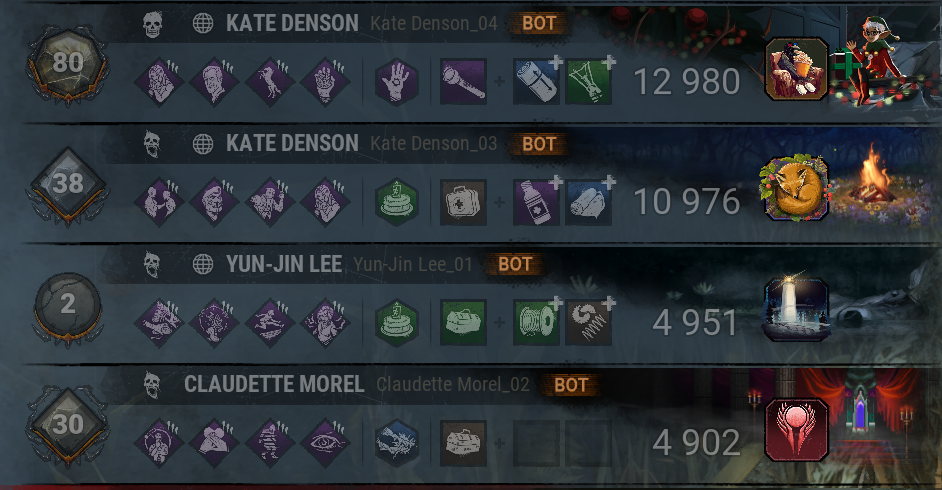Image resolution: width=942 pixels, height=490 pixels.
Task: Click the BOT tag beside Kate Denson_04
Action: click(539, 23)
